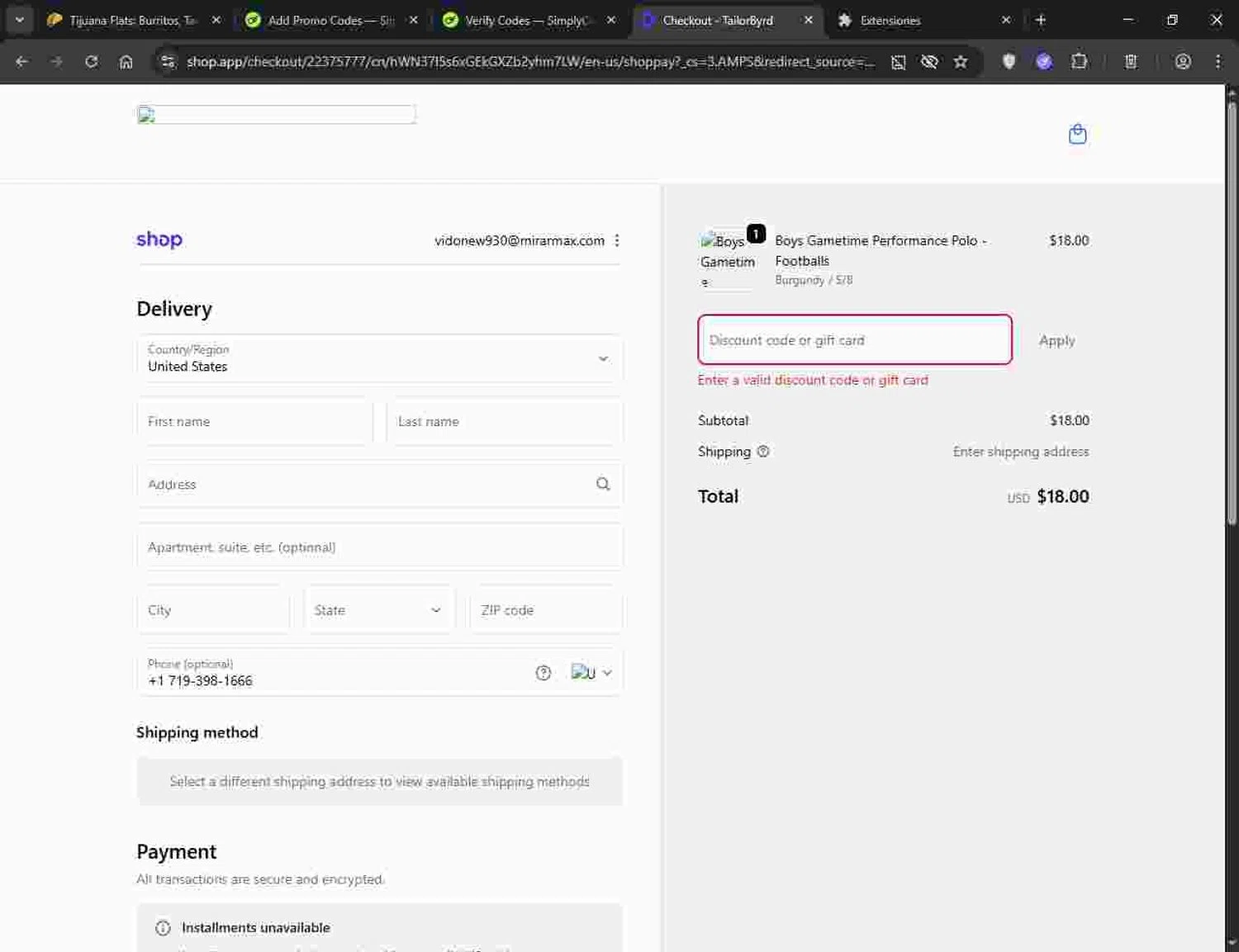Click the email vidonew930@miramax.com

[x=520, y=240]
